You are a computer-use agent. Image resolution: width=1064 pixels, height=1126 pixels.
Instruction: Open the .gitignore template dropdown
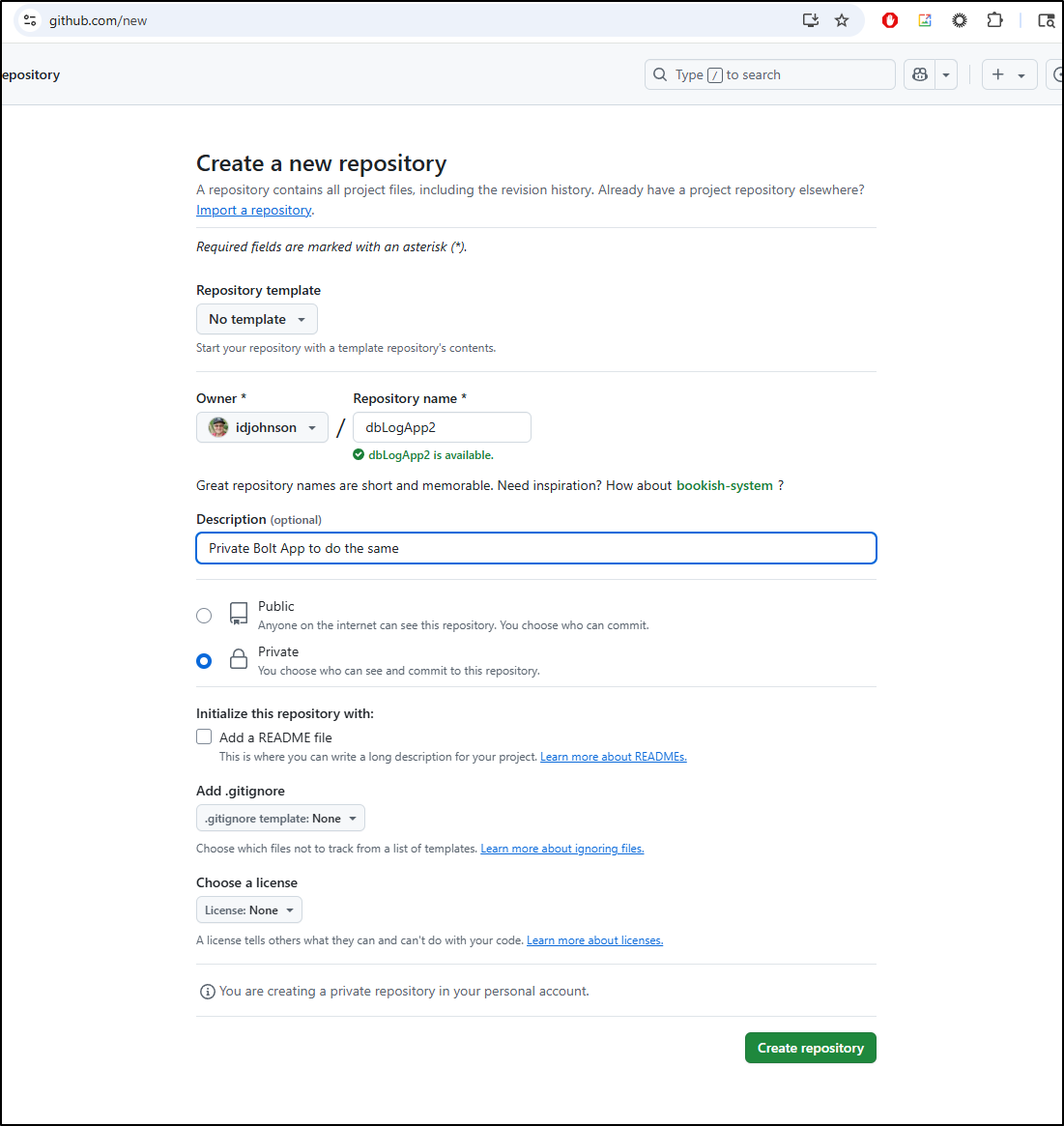tap(280, 818)
